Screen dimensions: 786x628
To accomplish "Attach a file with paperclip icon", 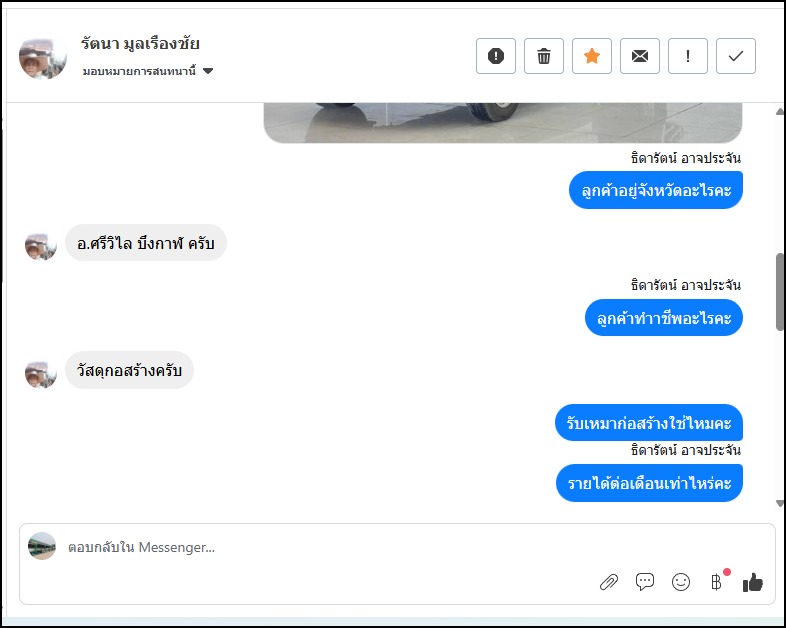I will pos(609,582).
